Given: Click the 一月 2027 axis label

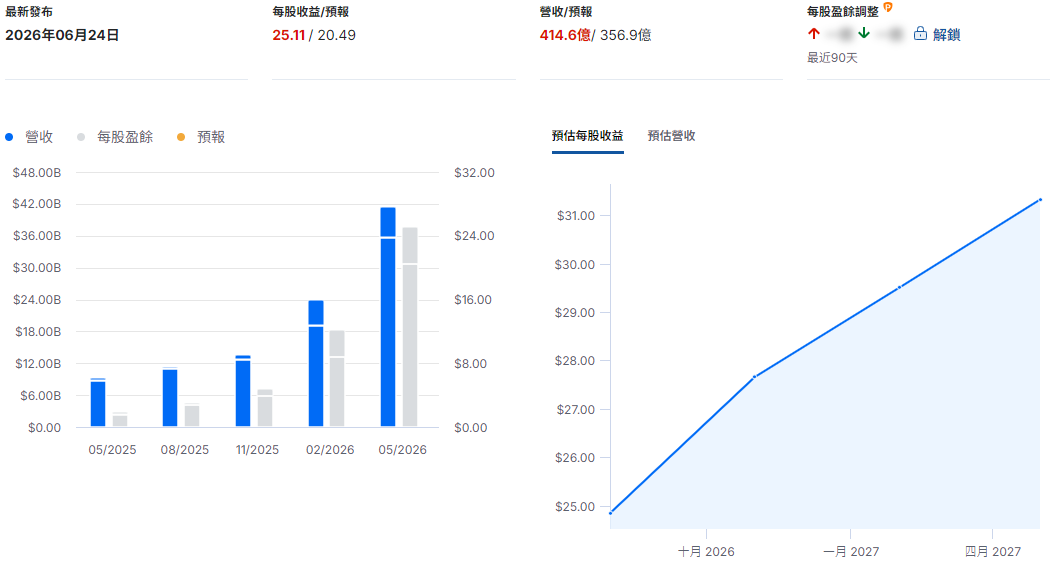Looking at the screenshot, I should [851, 551].
